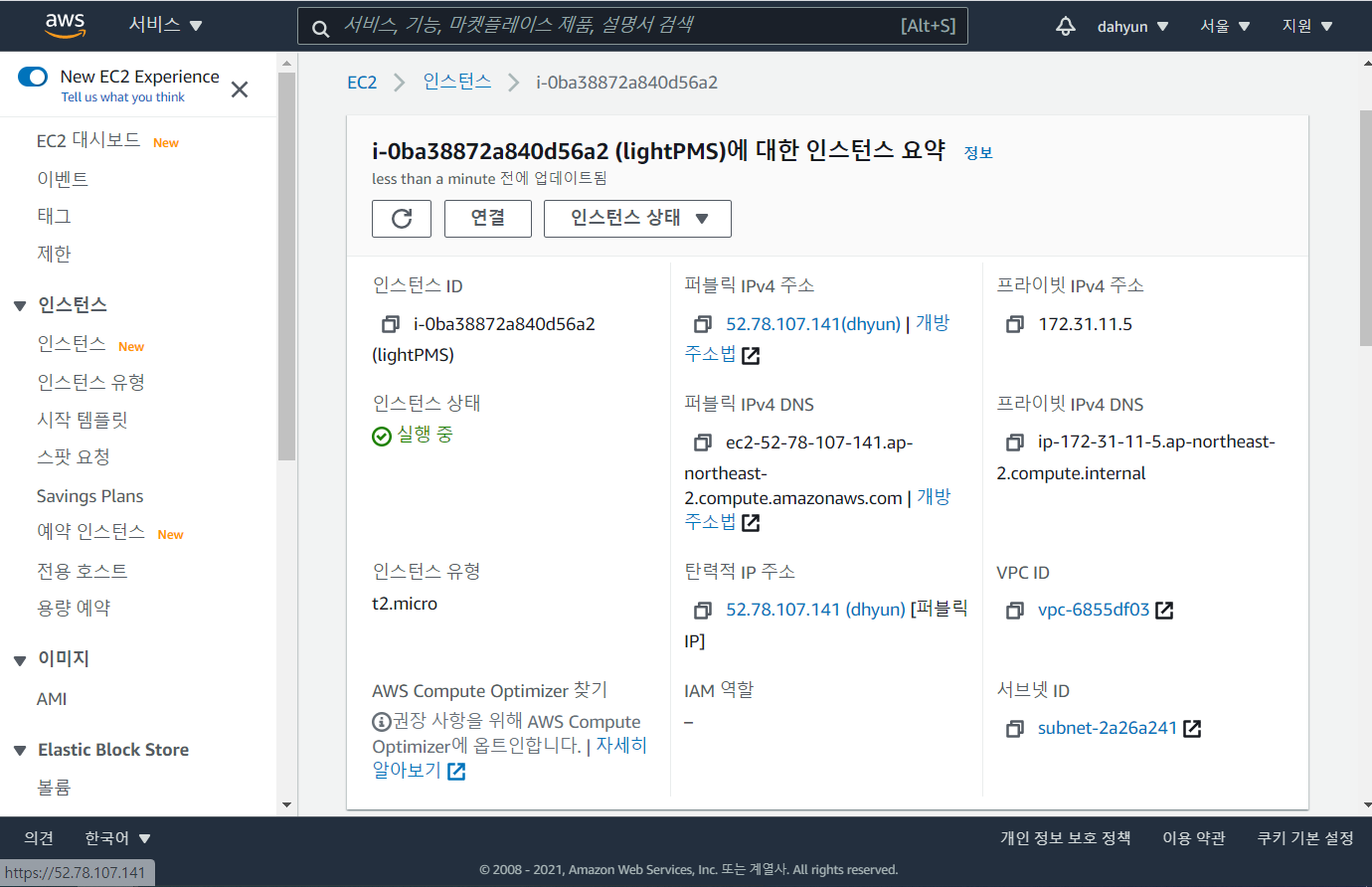1372x887 pixels.
Task: Open the 한국어 language dropdown
Action: pos(117,838)
